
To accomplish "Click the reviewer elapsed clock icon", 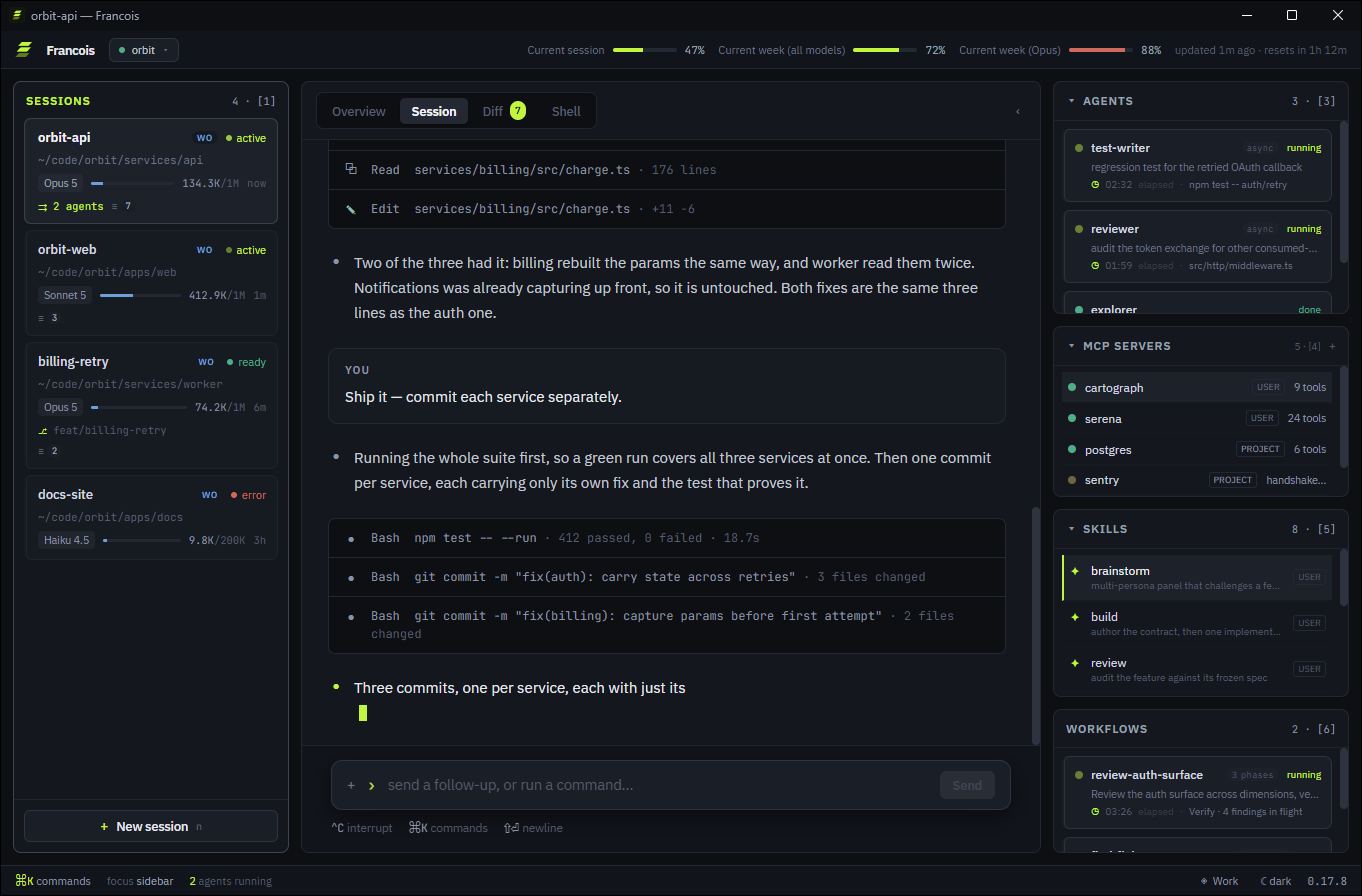I will (x=1096, y=266).
